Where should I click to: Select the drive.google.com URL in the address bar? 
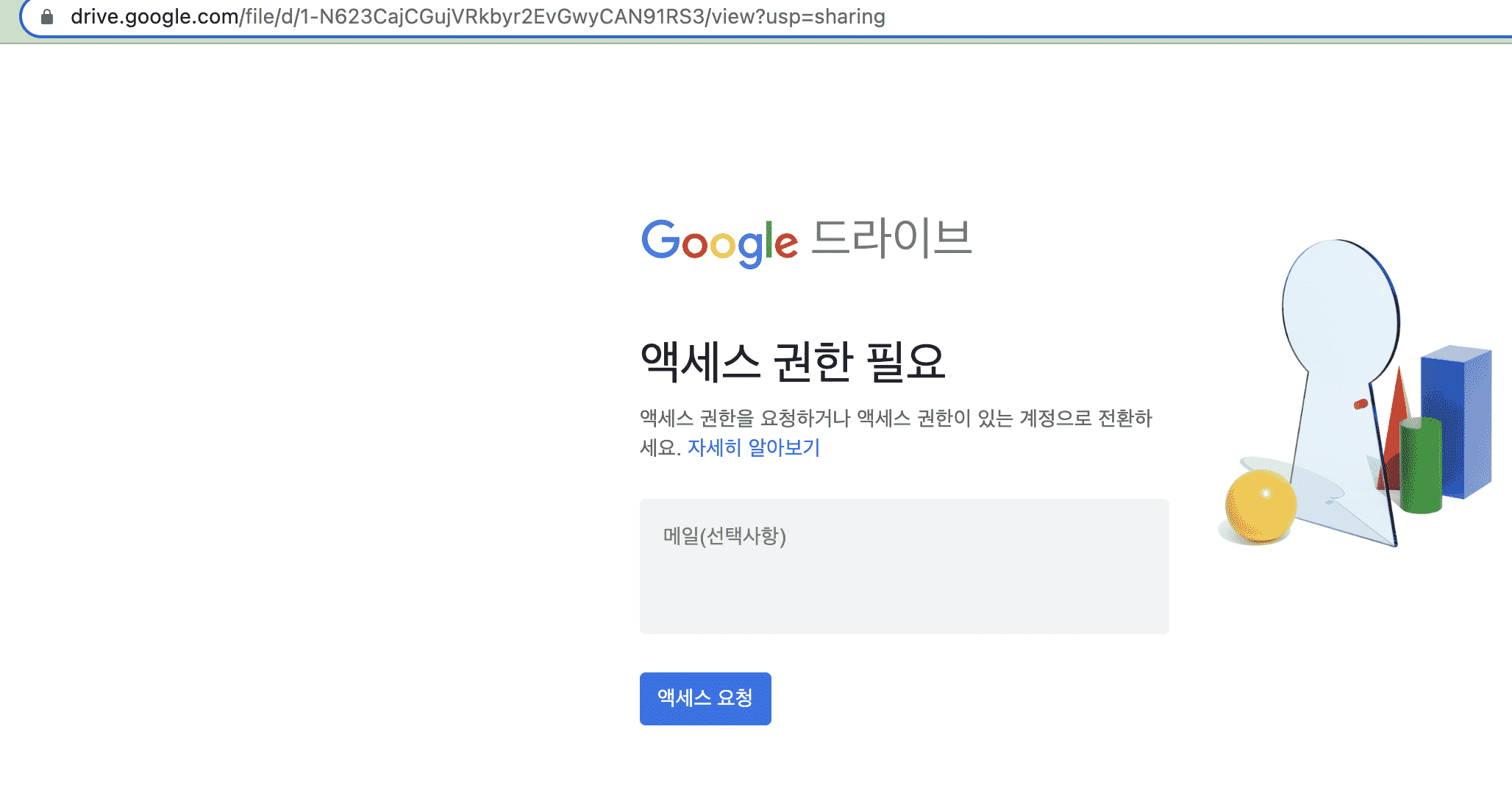coord(478,17)
